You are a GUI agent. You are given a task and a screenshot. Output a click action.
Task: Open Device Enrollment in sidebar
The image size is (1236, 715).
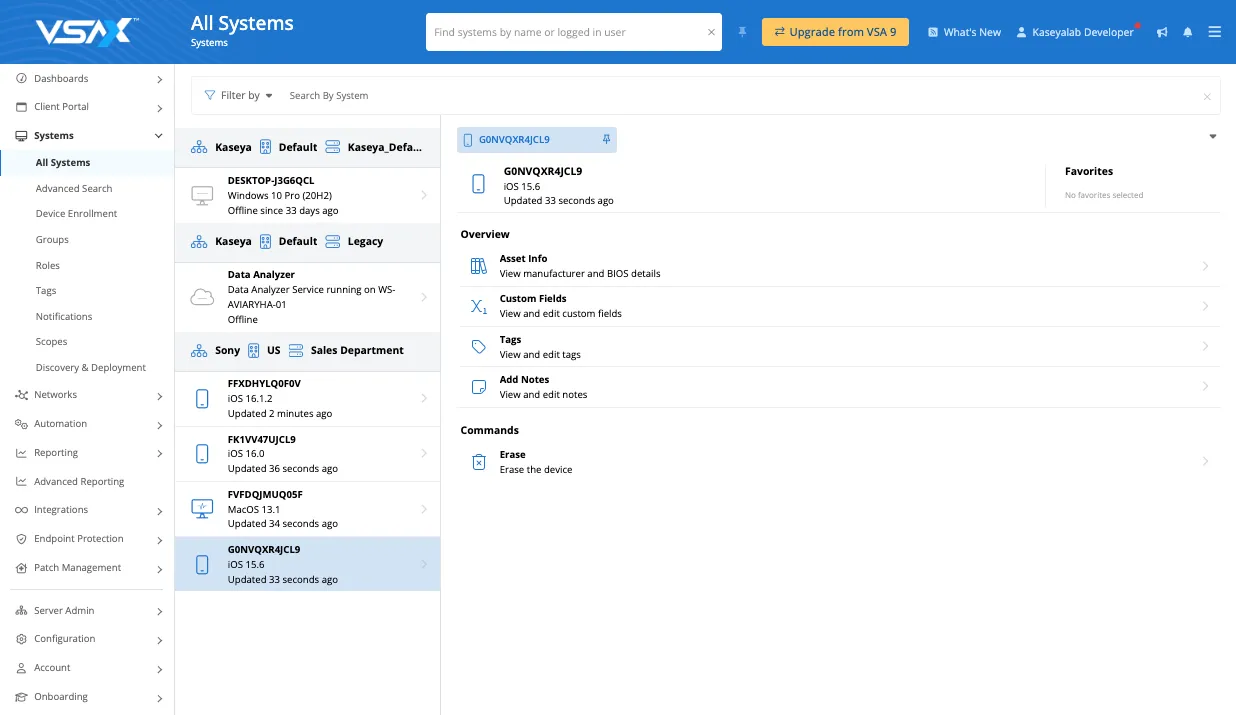(x=76, y=214)
